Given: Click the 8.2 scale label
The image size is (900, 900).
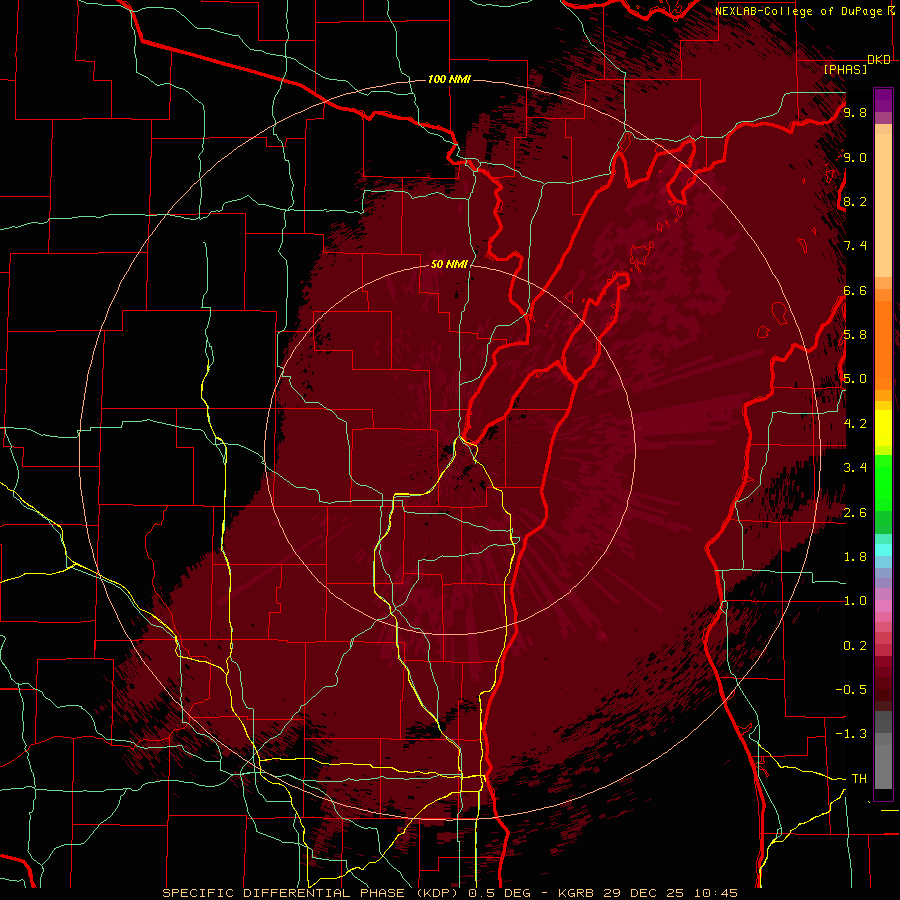Looking at the screenshot, I should click(x=855, y=201).
